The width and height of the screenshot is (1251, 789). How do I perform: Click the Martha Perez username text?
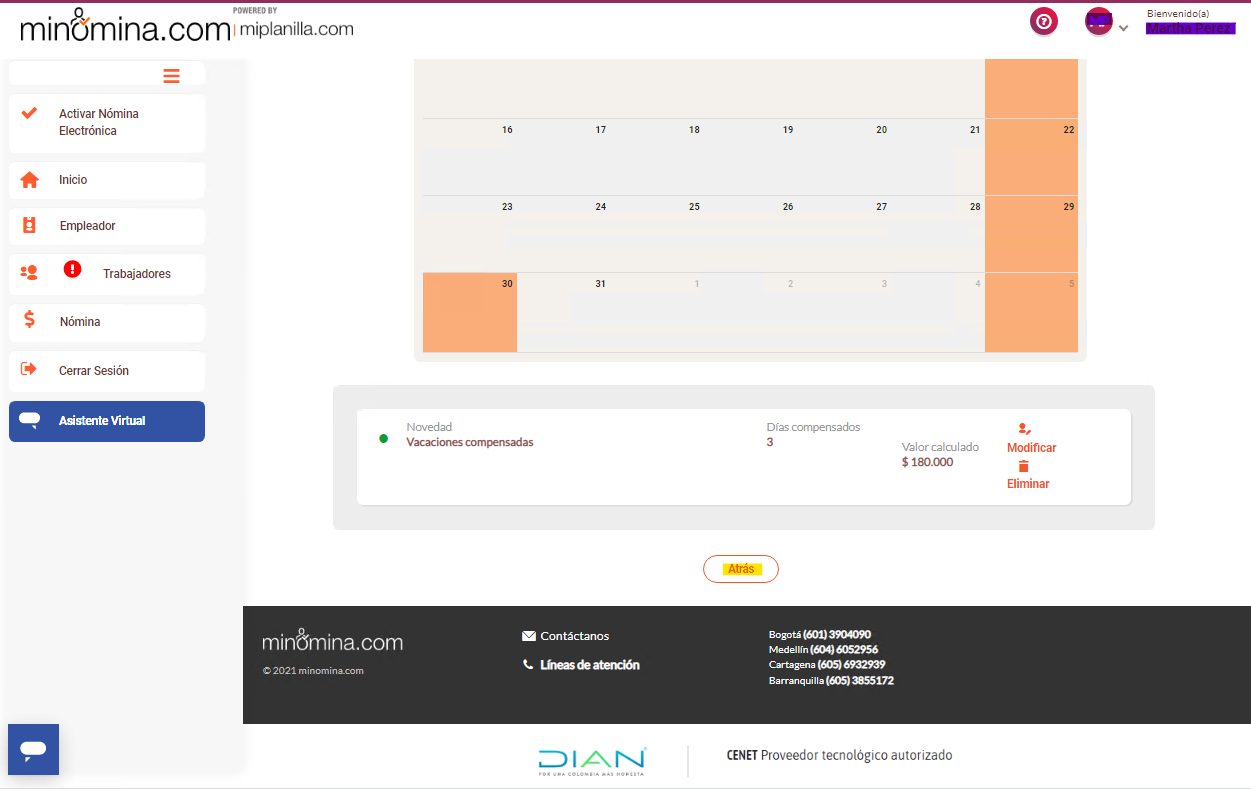(x=1191, y=28)
